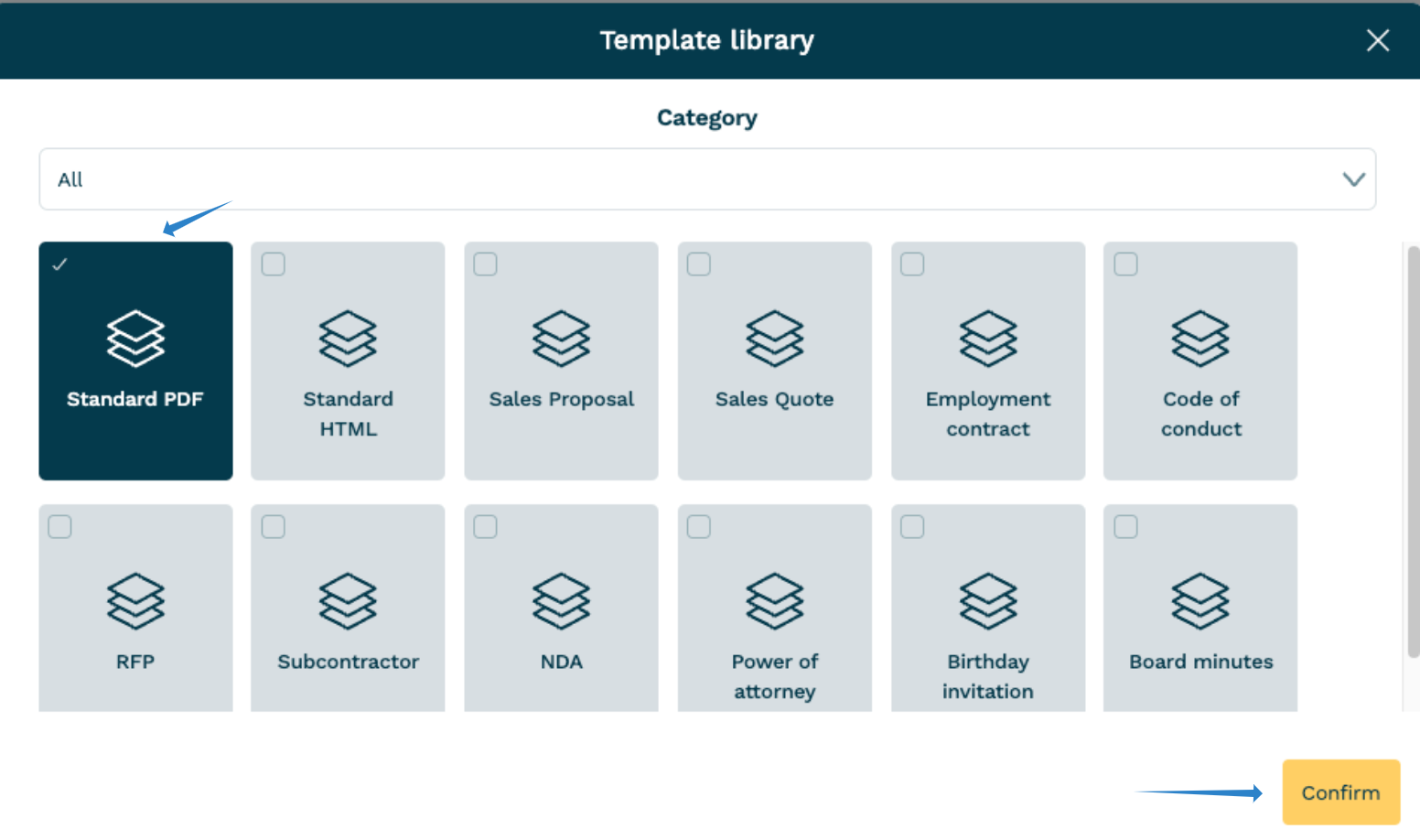This screenshot has width=1420, height=840.
Task: Uncheck the Standard PDF selection mark
Action: 59,264
